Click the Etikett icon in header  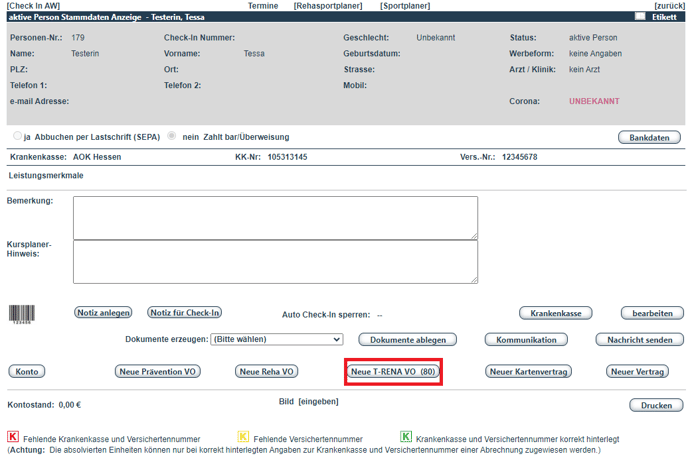pyautogui.click(x=640, y=17)
